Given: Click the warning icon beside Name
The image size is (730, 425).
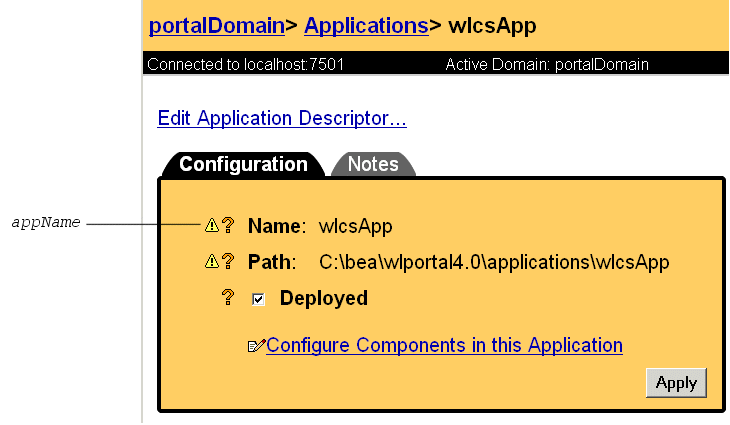Looking at the screenshot, I should (x=212, y=225).
